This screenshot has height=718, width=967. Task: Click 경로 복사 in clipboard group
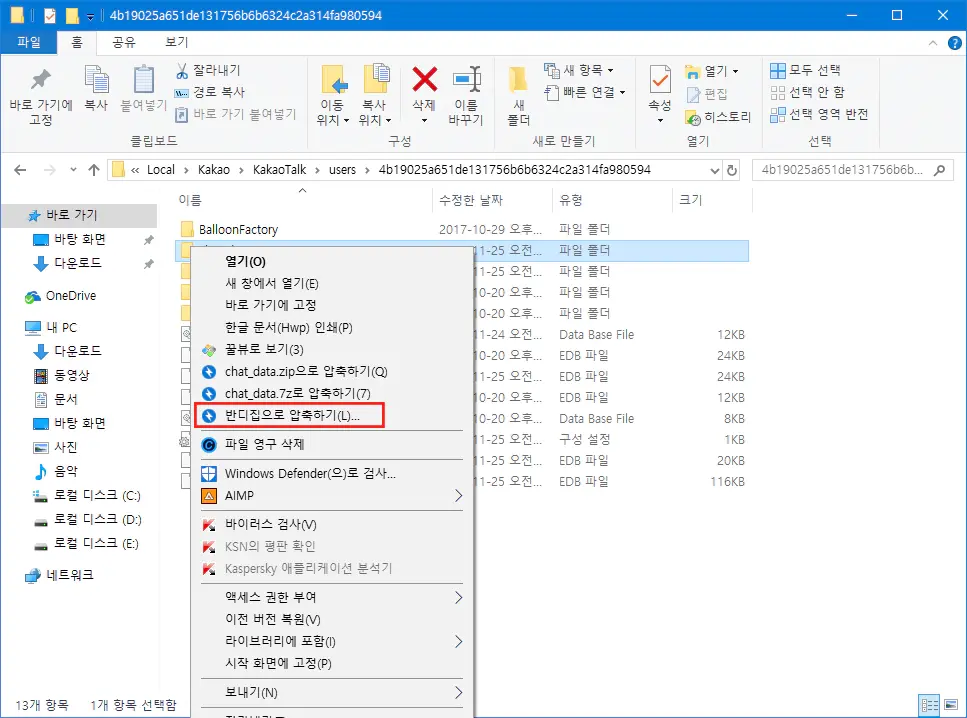click(x=210, y=92)
